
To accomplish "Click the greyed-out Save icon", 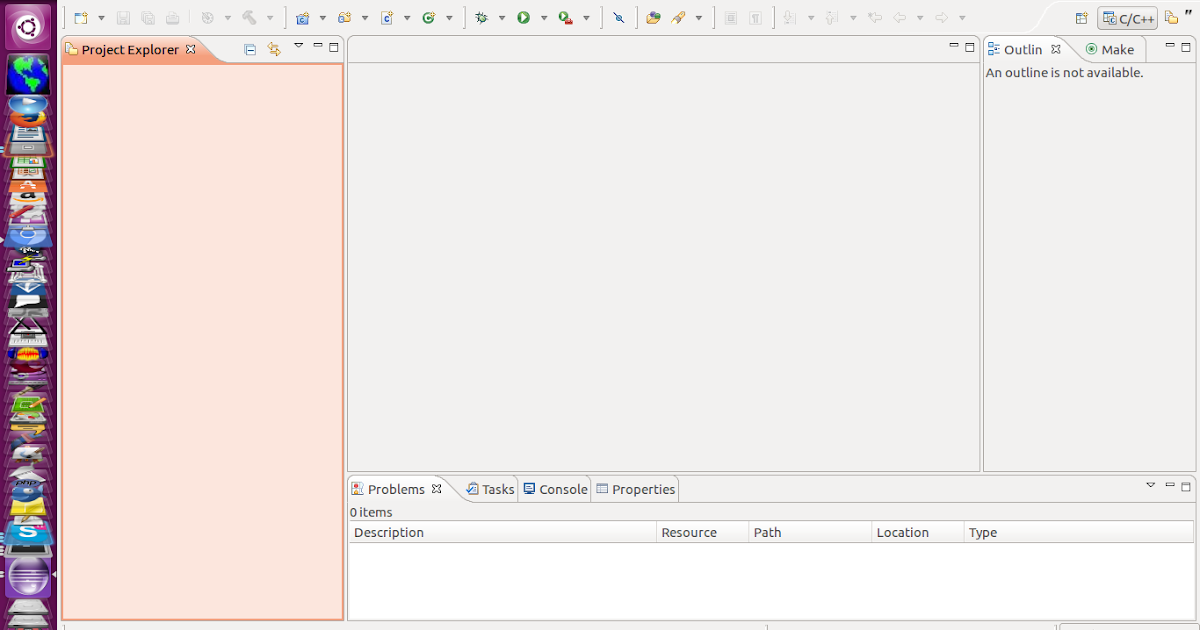I will click(124, 18).
